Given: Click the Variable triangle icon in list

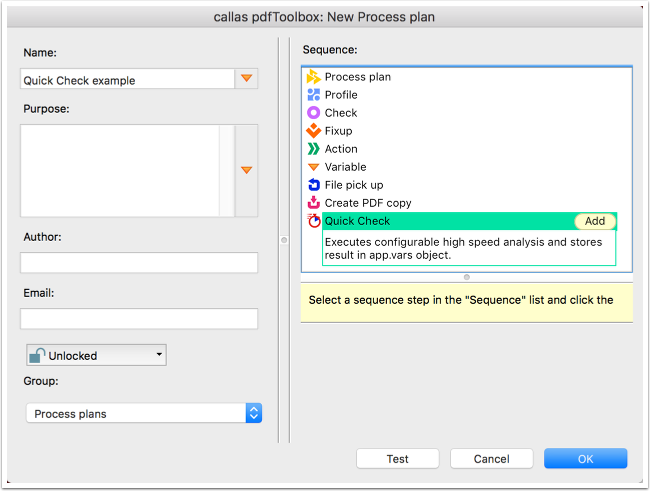Looking at the screenshot, I should [313, 167].
